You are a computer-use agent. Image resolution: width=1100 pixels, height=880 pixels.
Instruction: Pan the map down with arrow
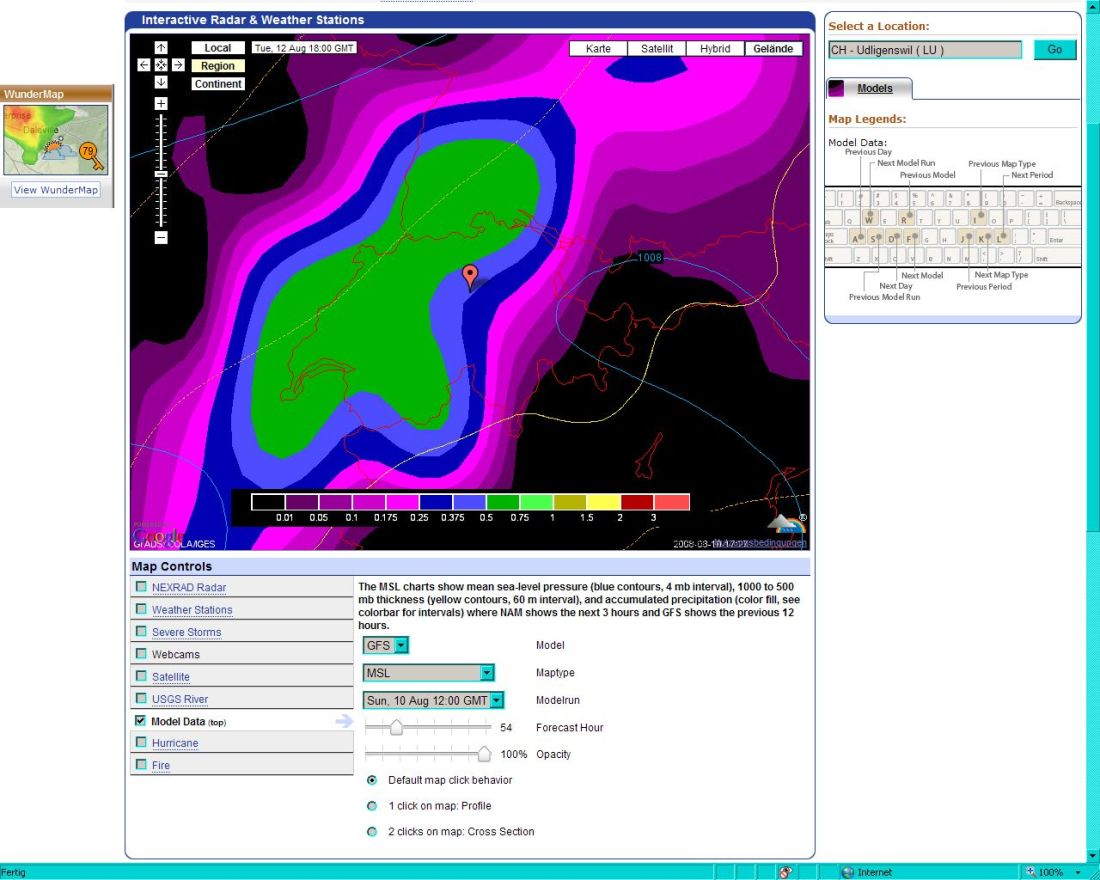(x=161, y=82)
